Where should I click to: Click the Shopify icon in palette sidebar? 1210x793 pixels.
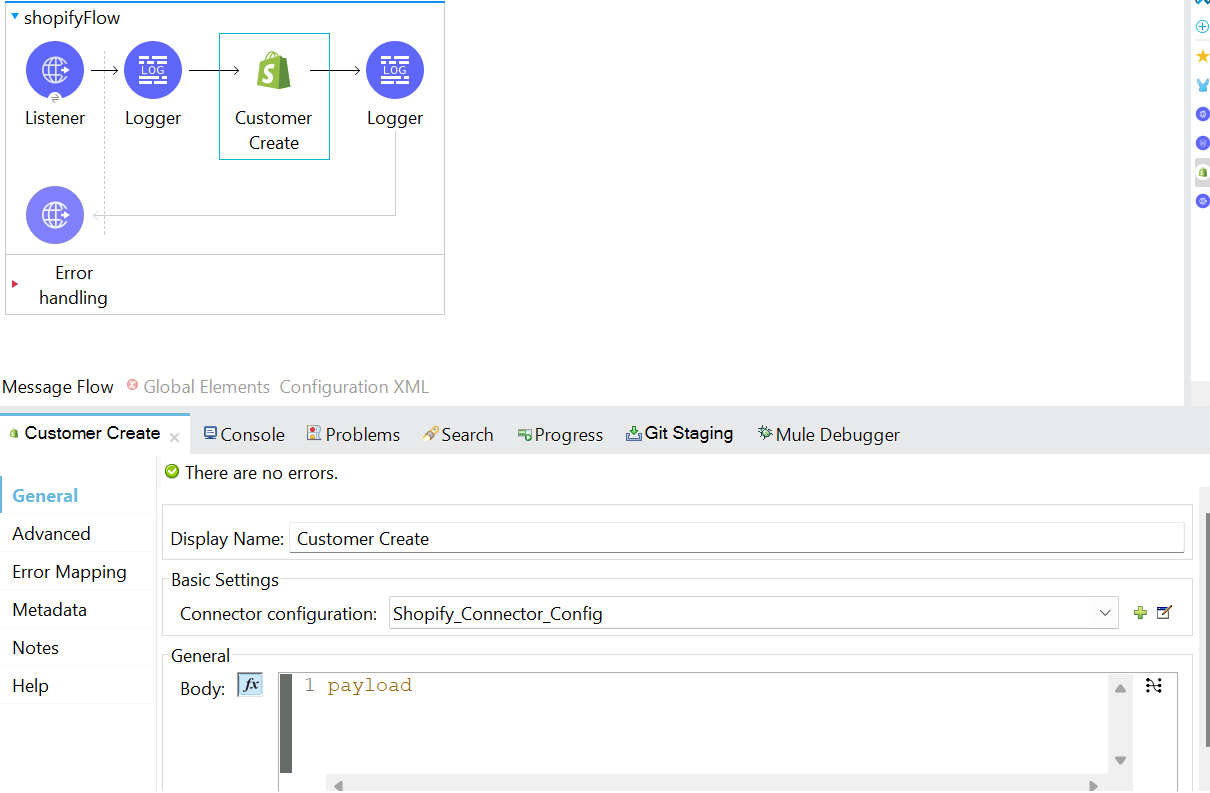pyautogui.click(x=1202, y=173)
